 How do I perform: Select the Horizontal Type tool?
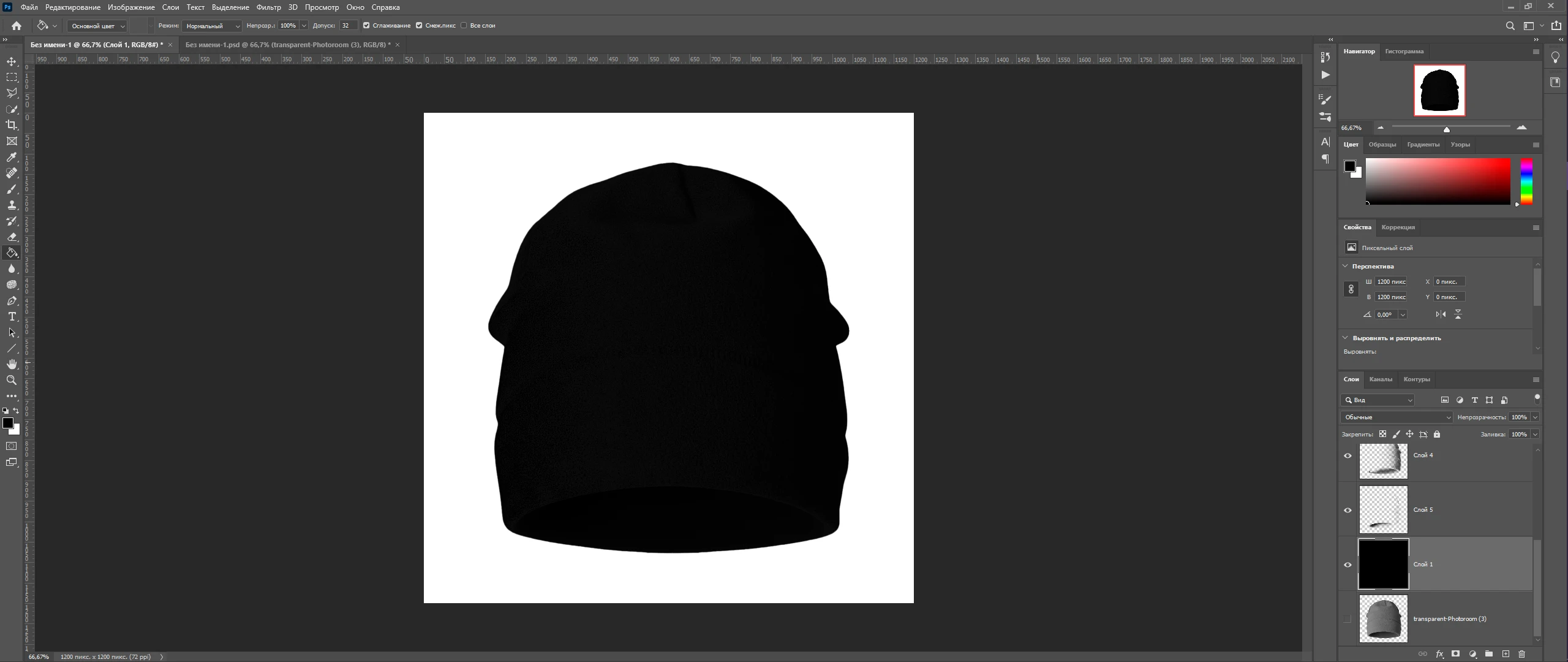pyautogui.click(x=12, y=316)
